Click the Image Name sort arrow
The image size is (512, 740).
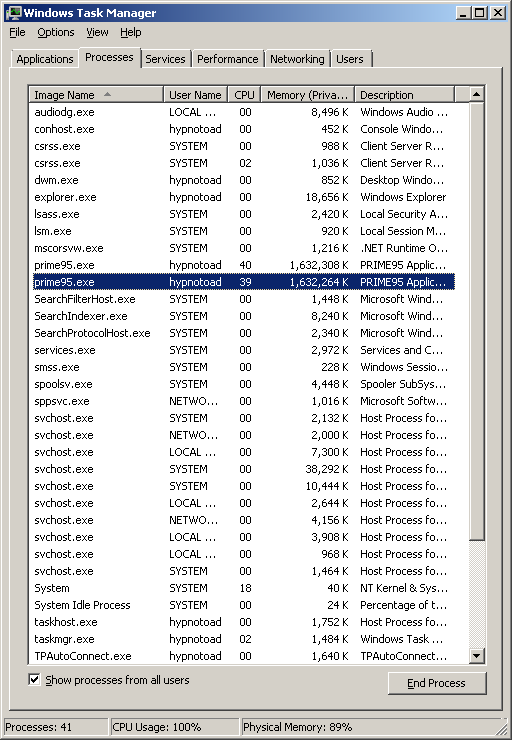[x=108, y=94]
